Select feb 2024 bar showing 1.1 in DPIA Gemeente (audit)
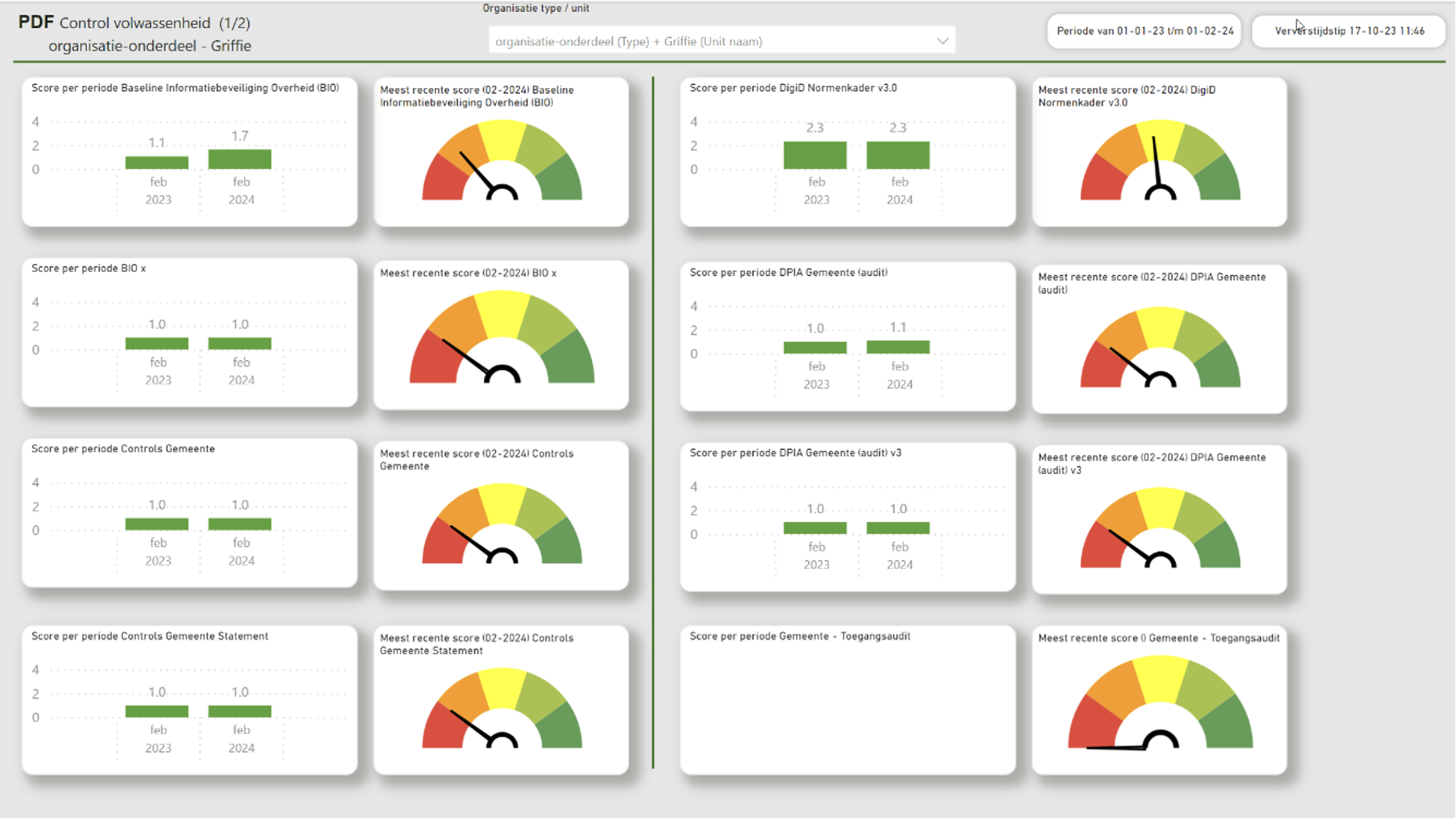The height and width of the screenshot is (826, 1456). click(898, 347)
